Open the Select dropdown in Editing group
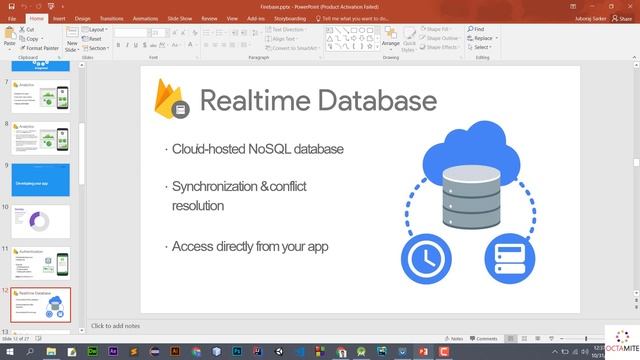 coord(480,47)
